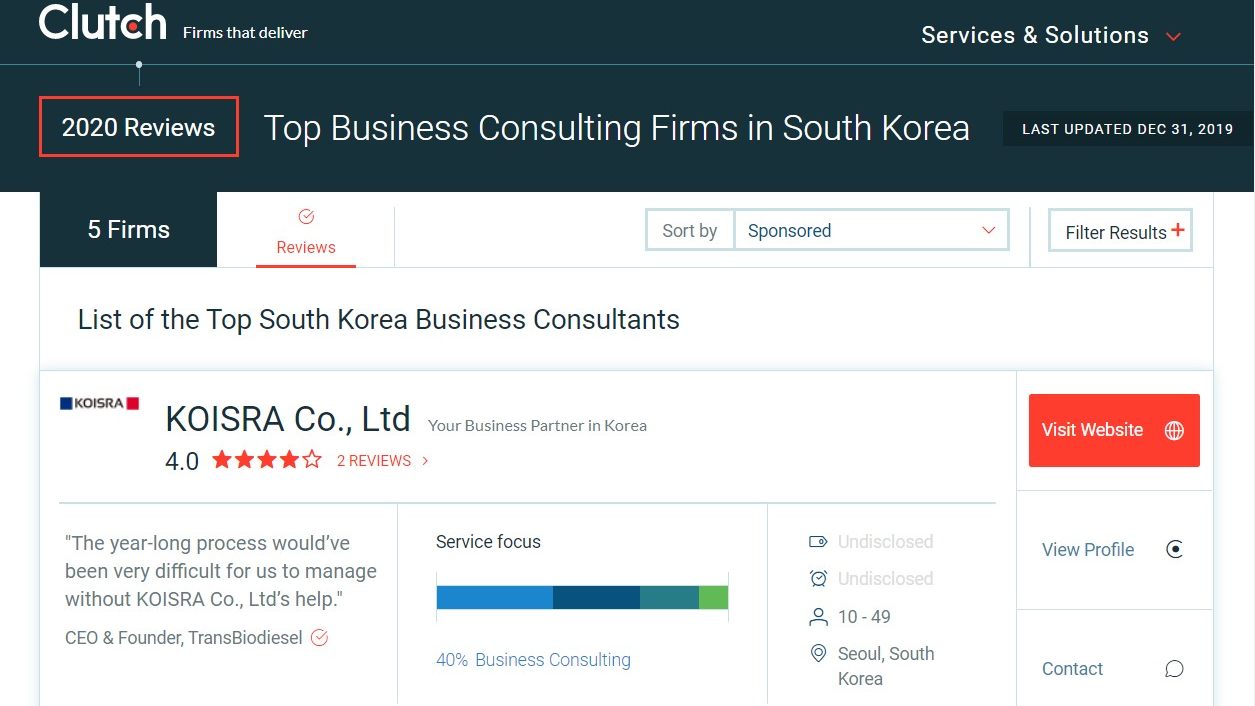Click the employees person icon
This screenshot has width=1255, height=706.
(818, 616)
